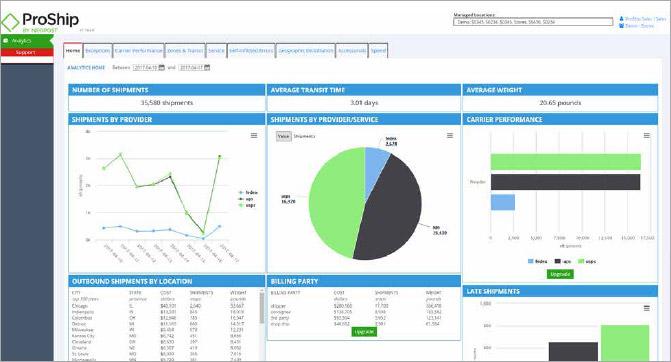Open Shipments by Provider chart menu
The height and width of the screenshot is (362, 671).
(254, 135)
